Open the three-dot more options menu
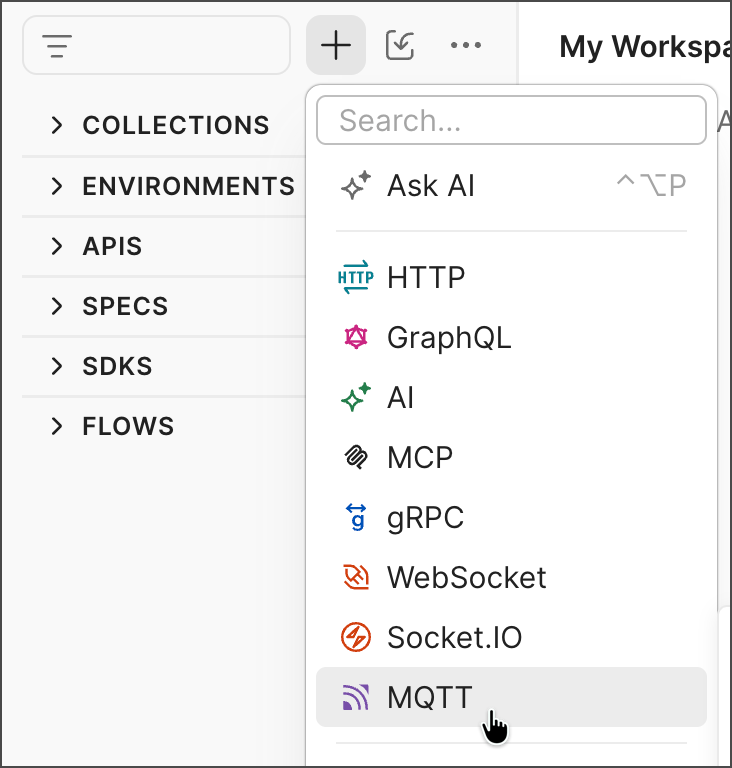Viewport: 732px width, 768px height. click(465, 45)
